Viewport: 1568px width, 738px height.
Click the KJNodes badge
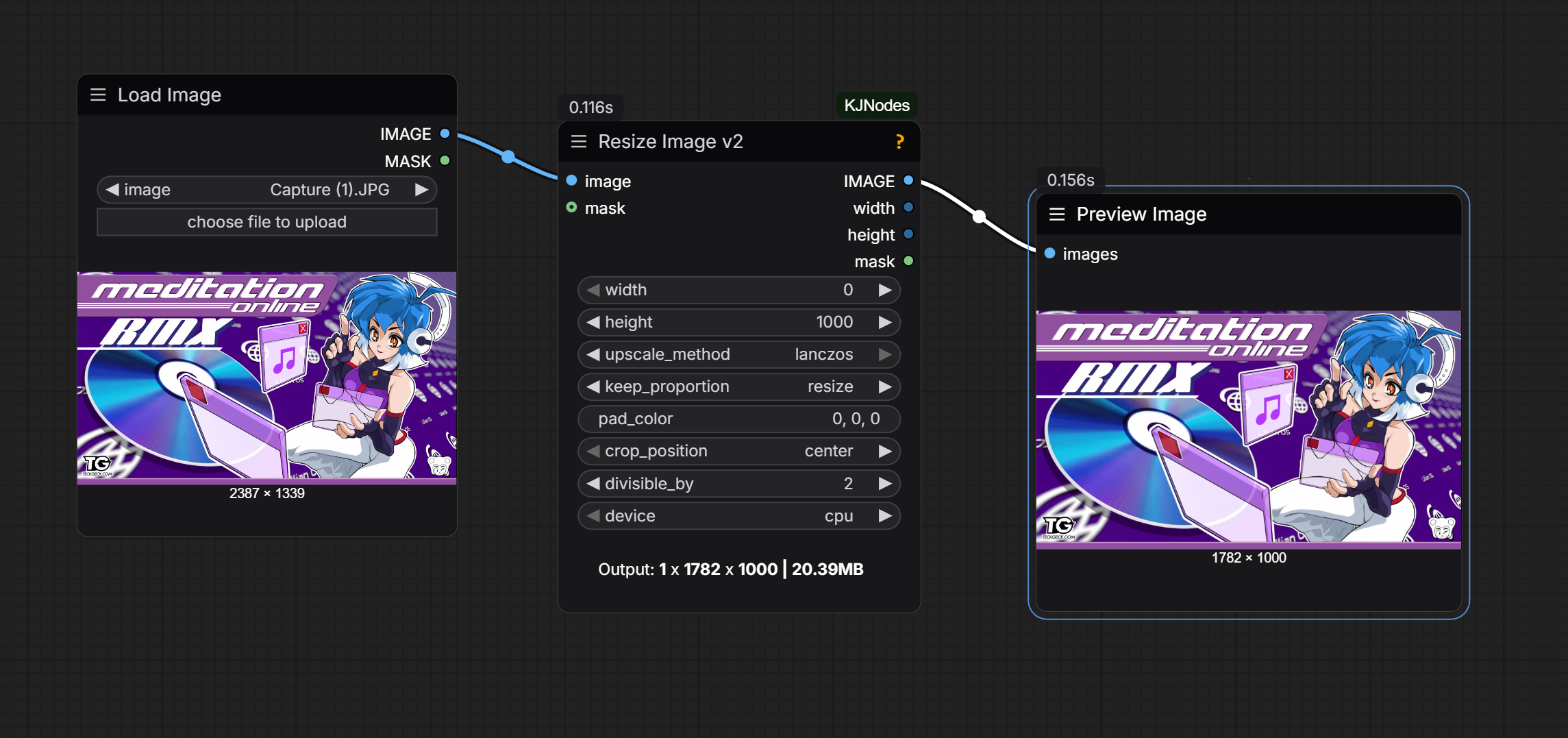(x=877, y=106)
